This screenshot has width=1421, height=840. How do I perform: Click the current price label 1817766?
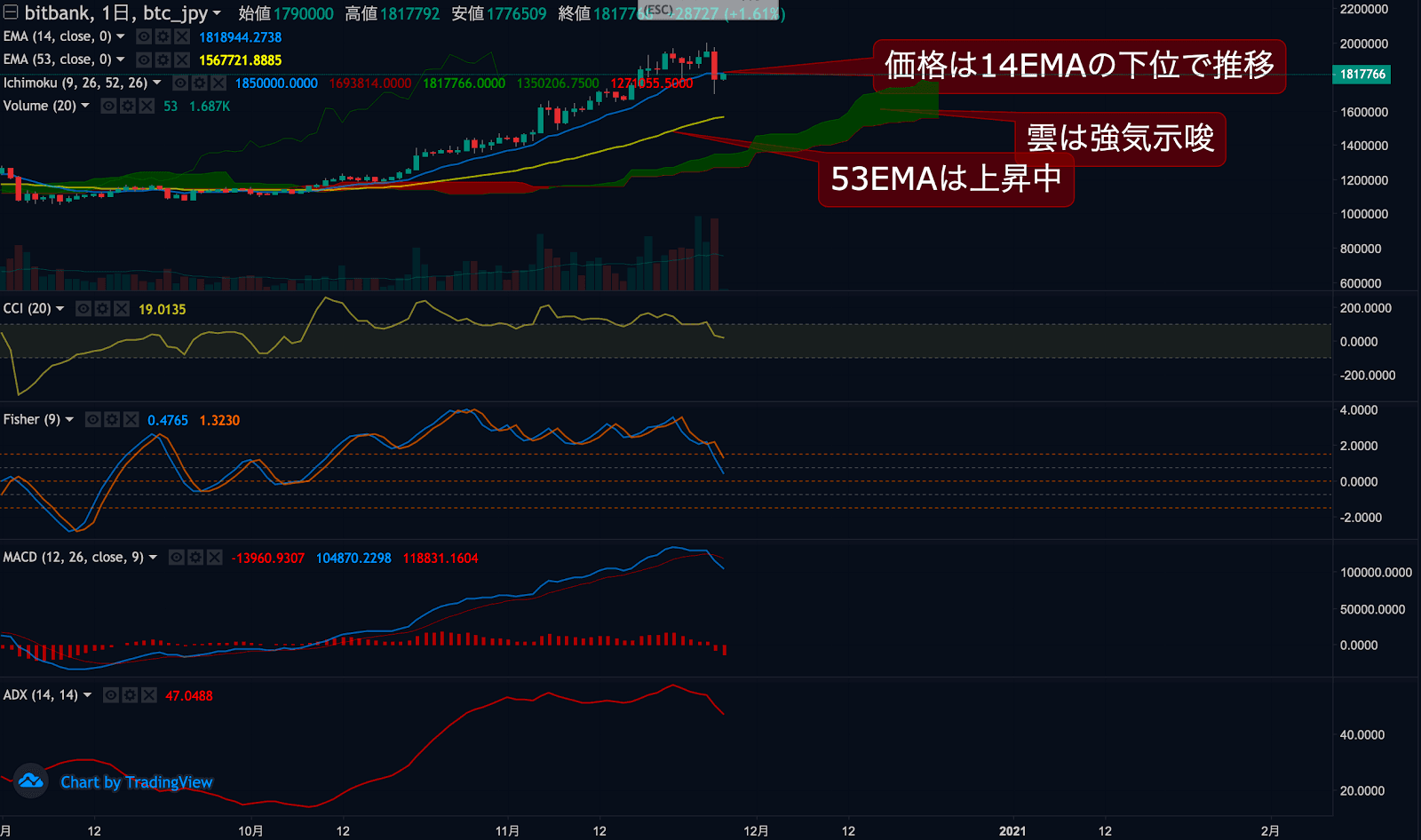pos(1362,75)
